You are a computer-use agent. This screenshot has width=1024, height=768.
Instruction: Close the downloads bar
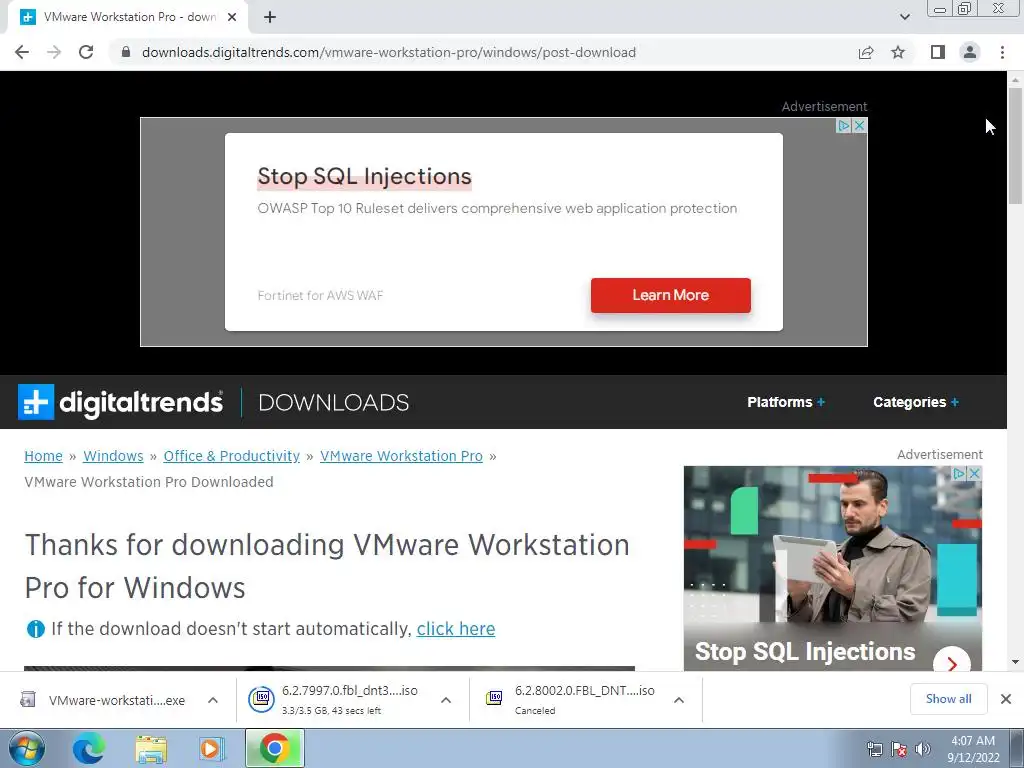point(1006,699)
